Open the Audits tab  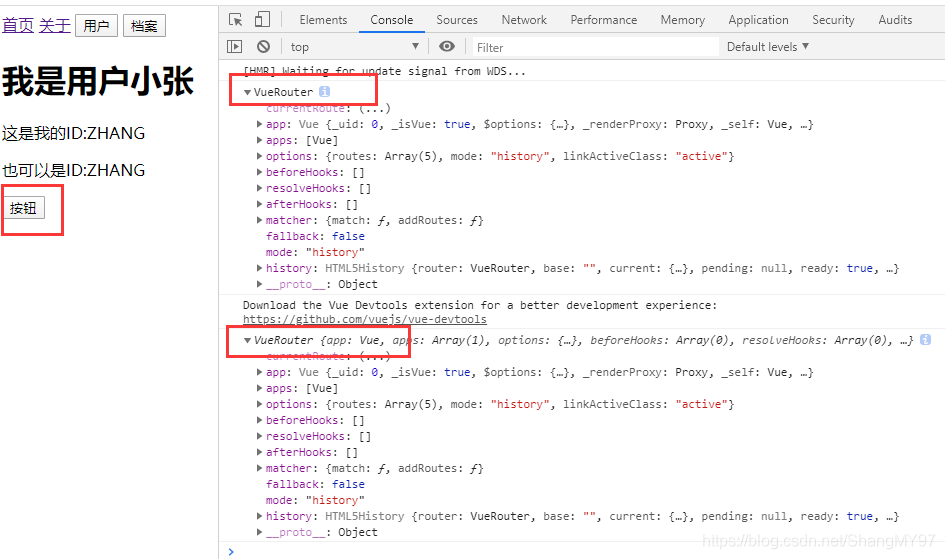[895, 20]
